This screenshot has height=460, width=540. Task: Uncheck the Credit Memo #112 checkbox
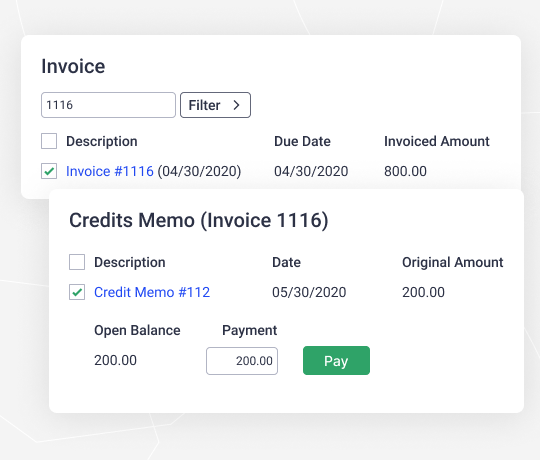77,292
